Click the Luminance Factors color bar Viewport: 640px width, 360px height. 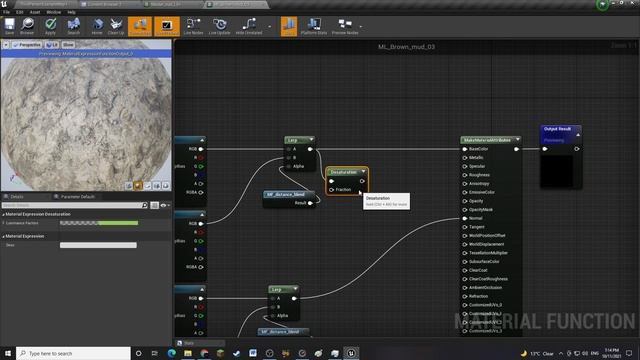click(99, 223)
